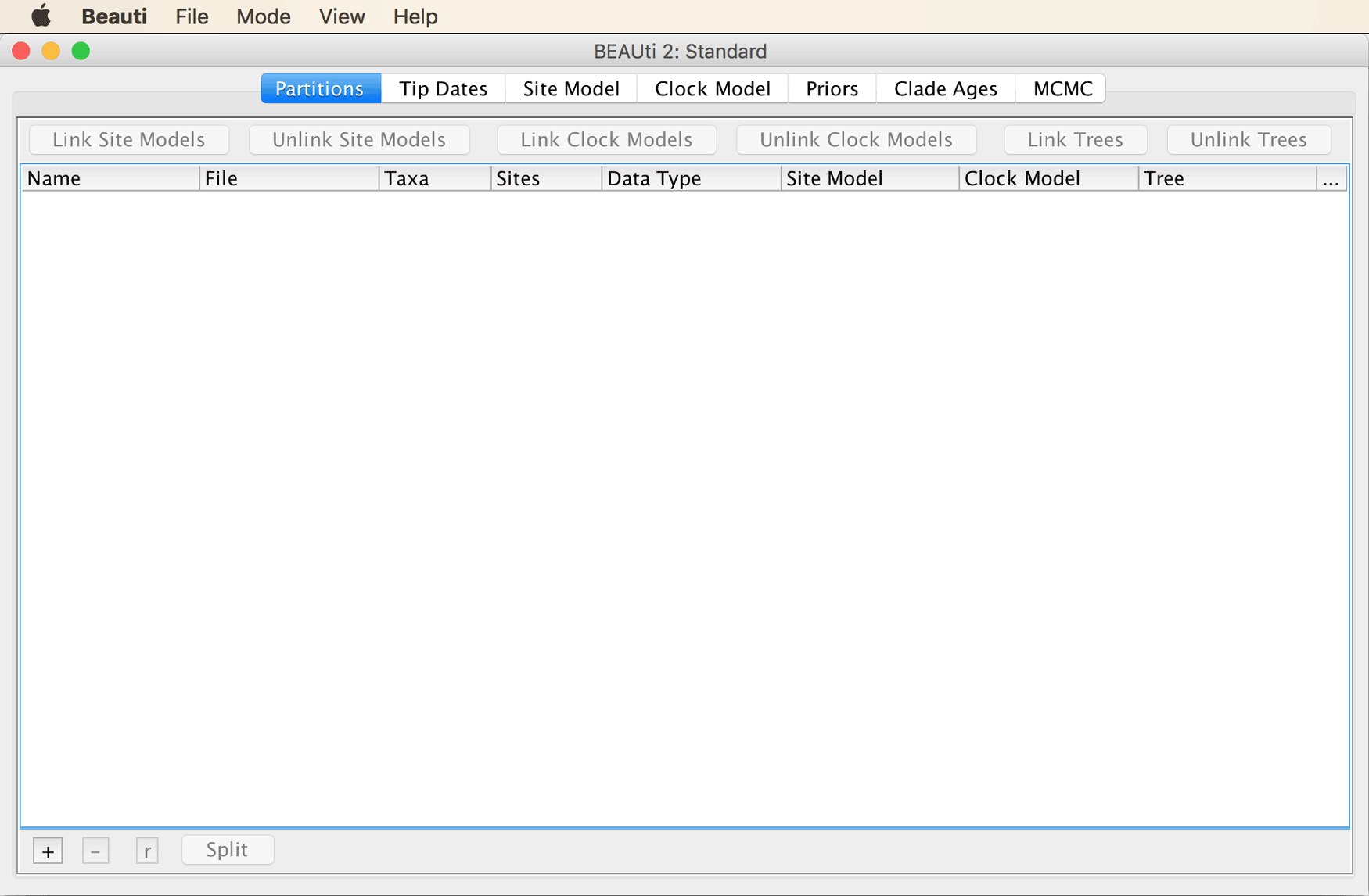The image size is (1369, 896).
Task: Open the Mode menu
Action: pyautogui.click(x=264, y=16)
